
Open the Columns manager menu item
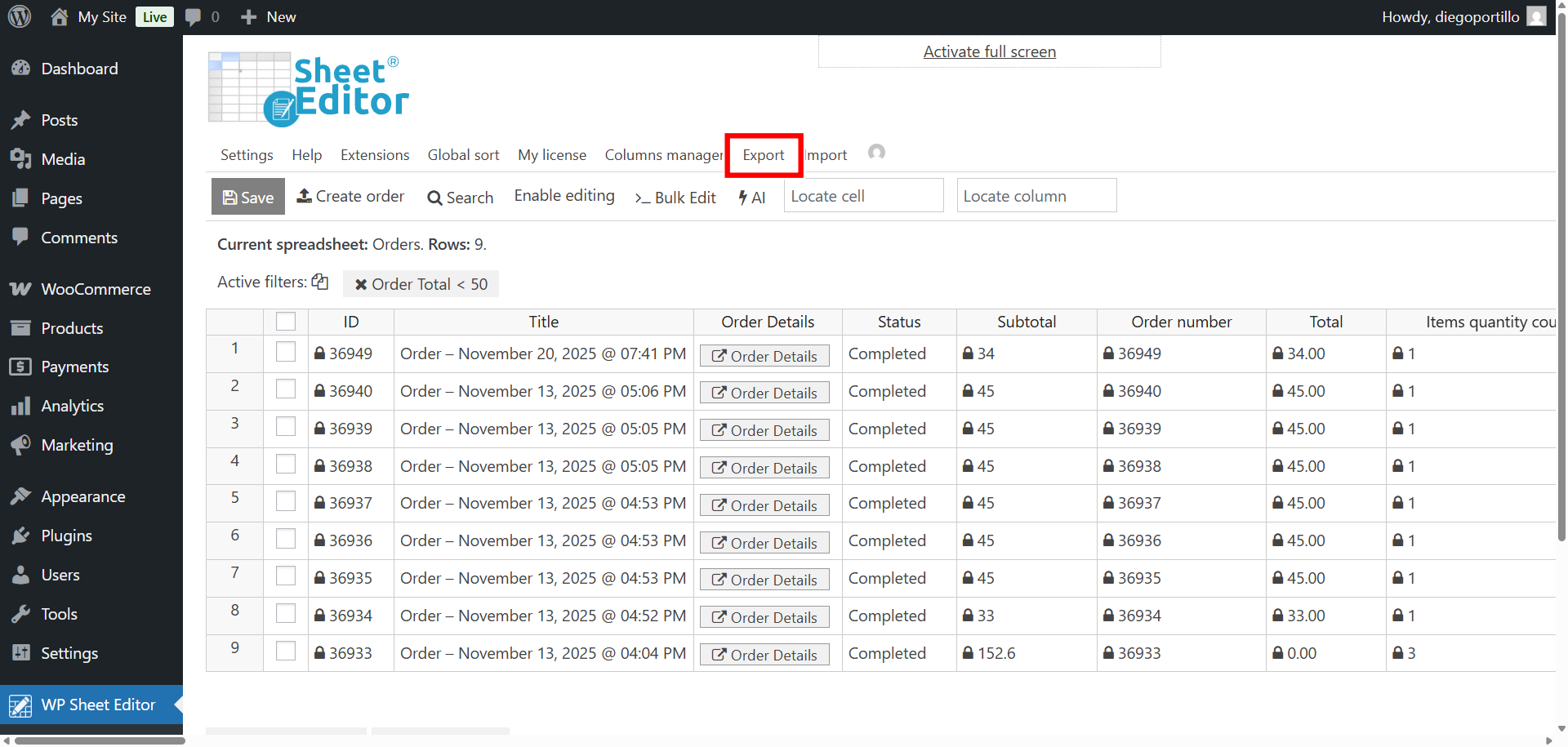pos(663,155)
